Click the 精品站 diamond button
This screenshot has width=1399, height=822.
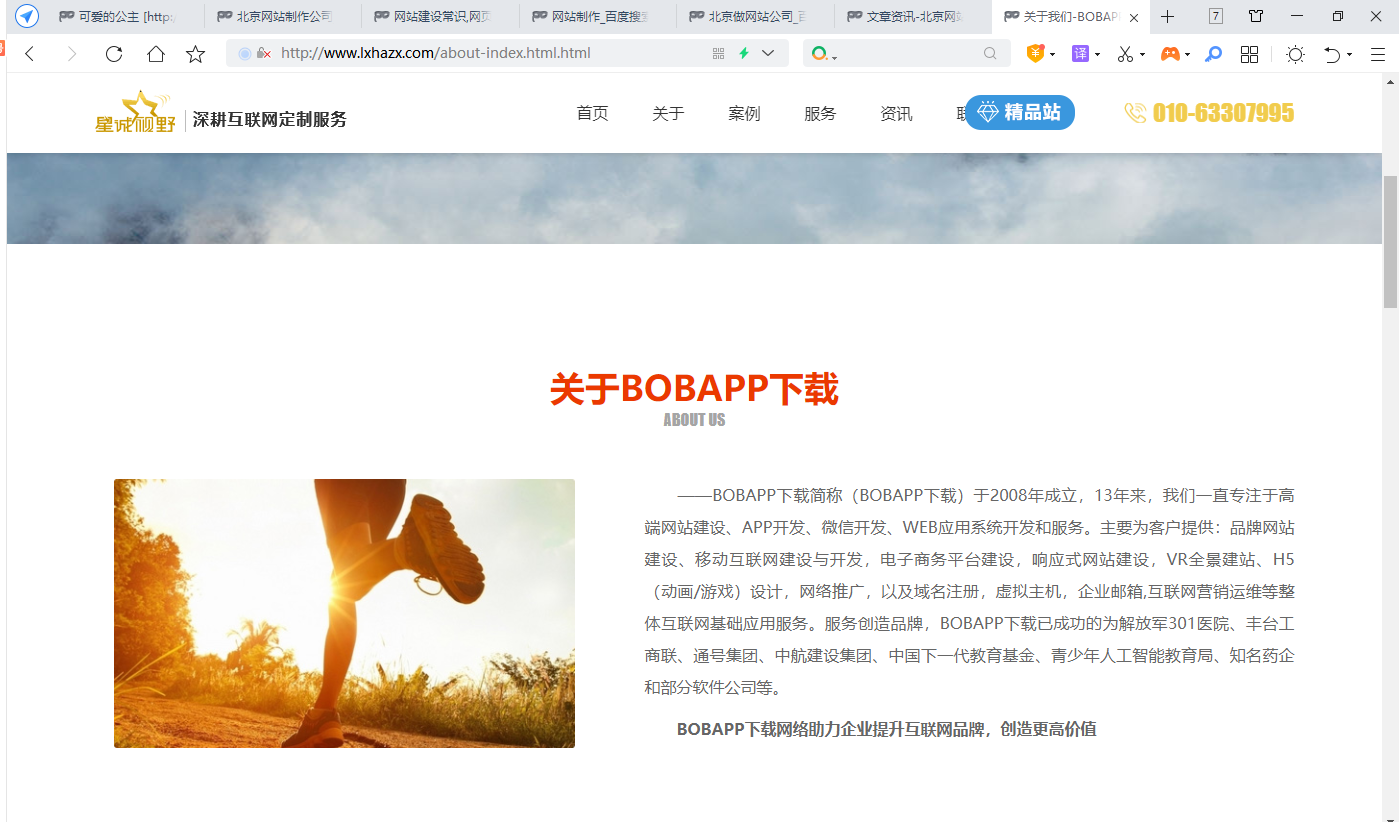tap(1019, 112)
